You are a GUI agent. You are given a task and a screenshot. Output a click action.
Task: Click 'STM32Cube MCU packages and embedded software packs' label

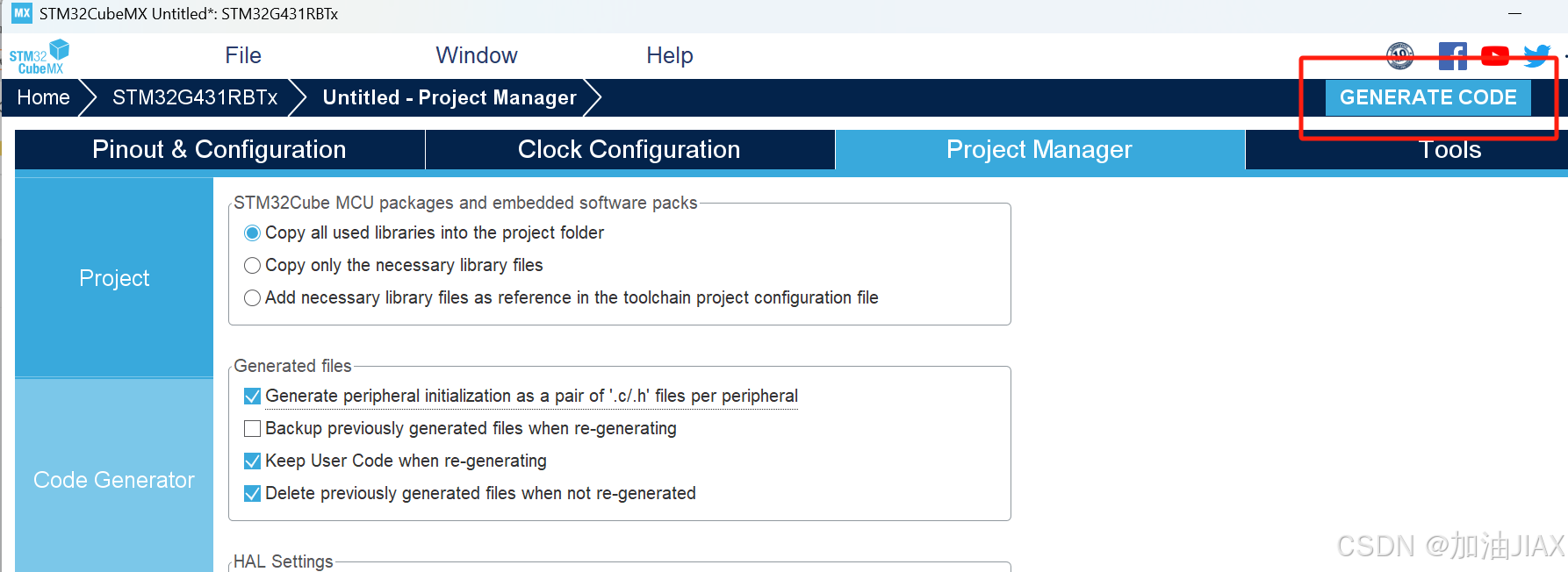tap(465, 203)
